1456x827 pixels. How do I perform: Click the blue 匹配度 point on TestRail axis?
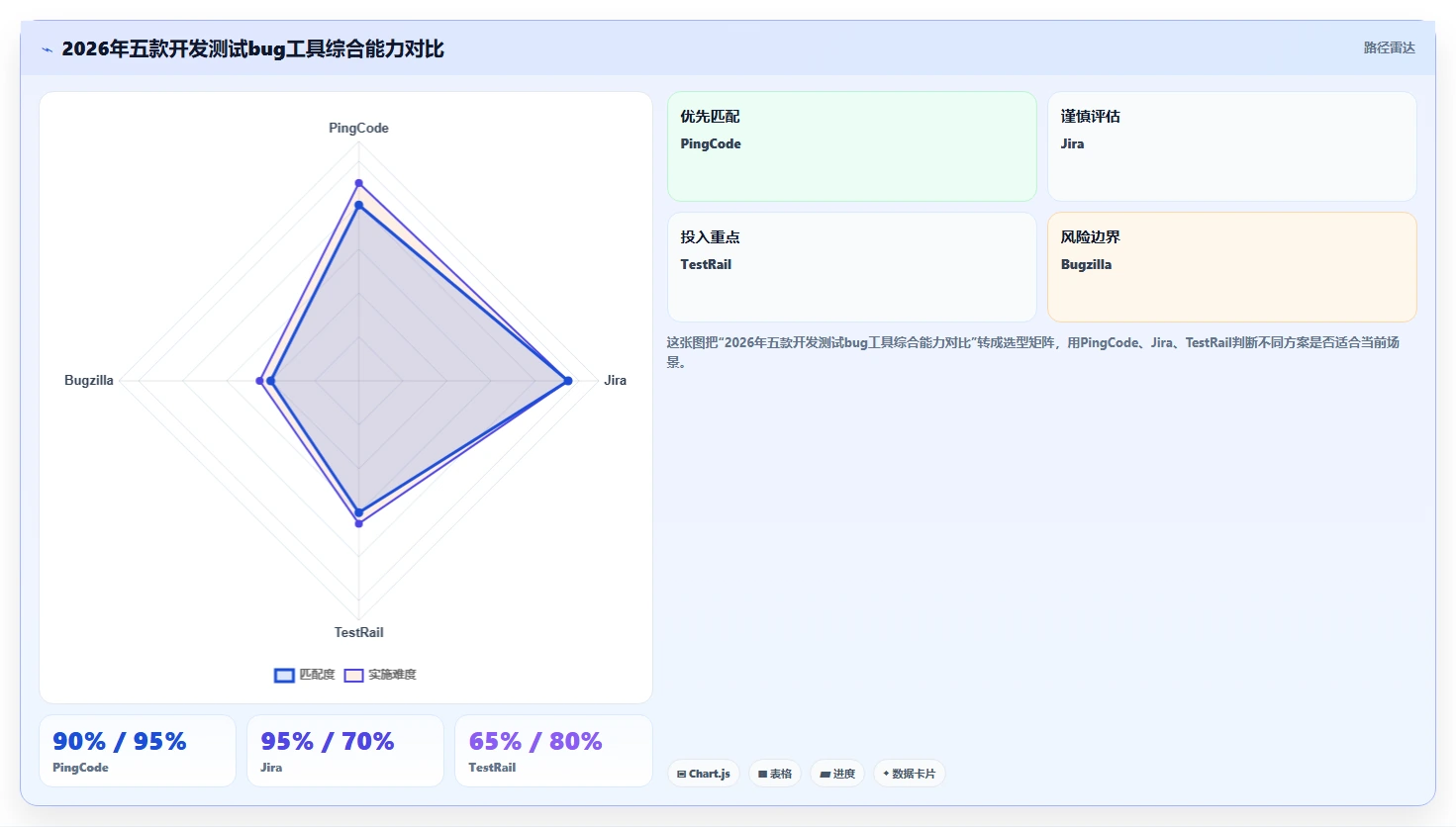coord(358,512)
